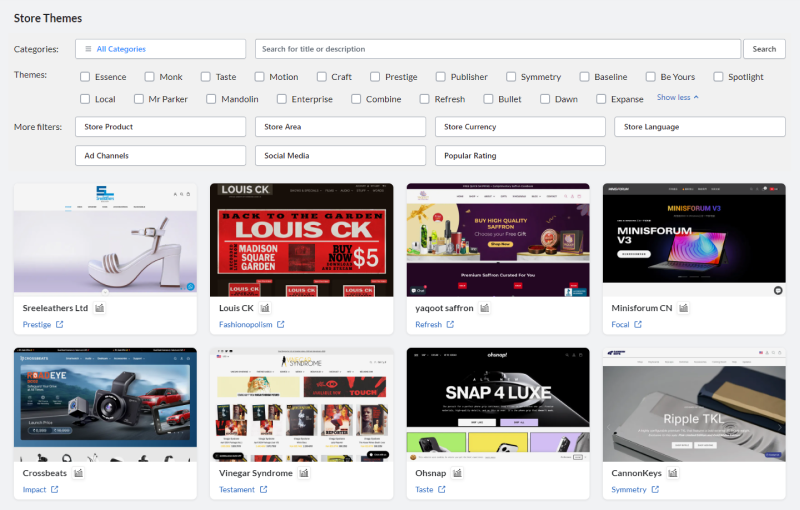Open the Store Language filter dropdown
The image size is (800, 510).
tap(700, 126)
